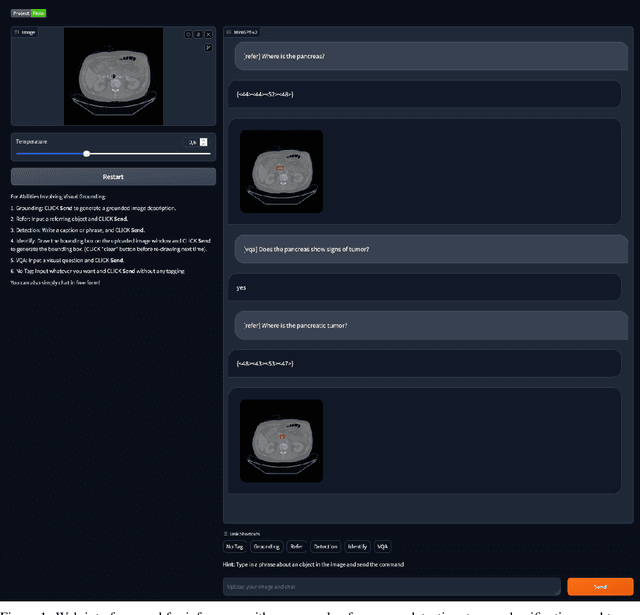This screenshot has width=640, height=615.
Task: Click the Temperature slider handle
Action: pyautogui.click(x=87, y=154)
